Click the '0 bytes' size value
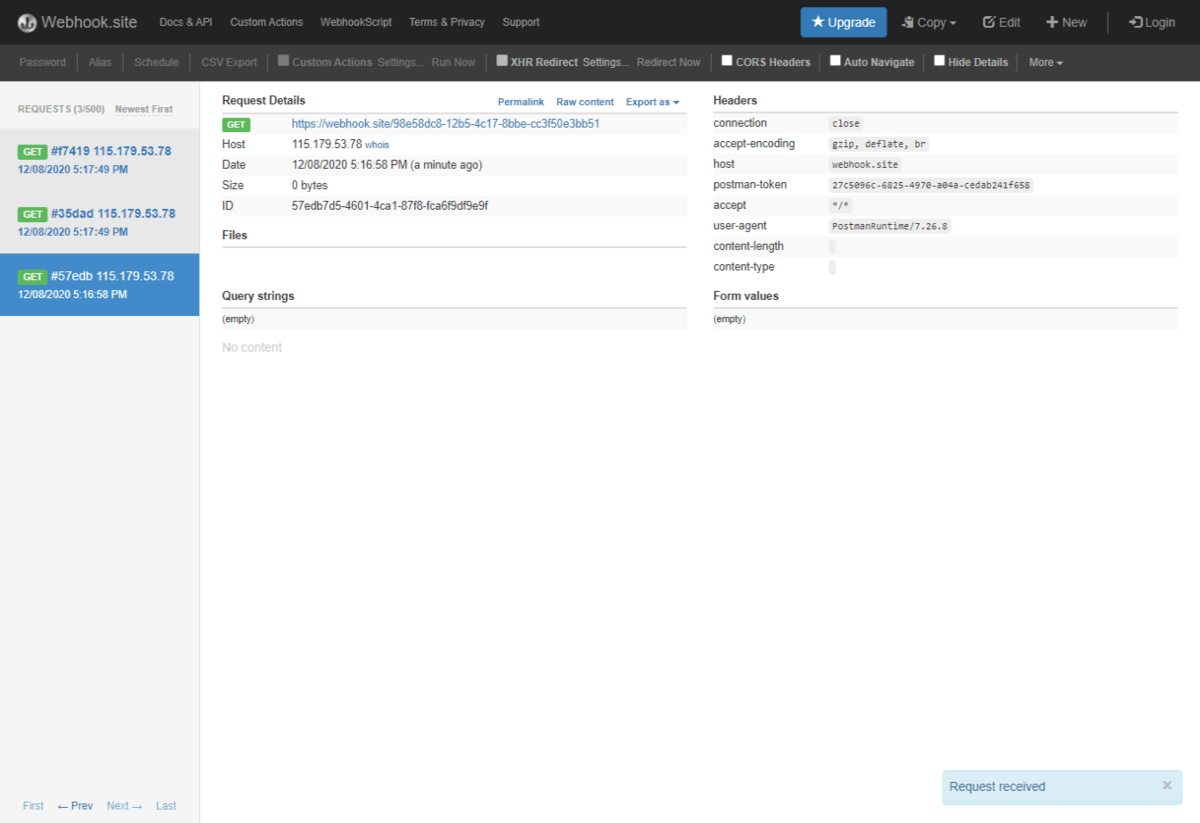The height and width of the screenshot is (823, 1200). coord(310,186)
